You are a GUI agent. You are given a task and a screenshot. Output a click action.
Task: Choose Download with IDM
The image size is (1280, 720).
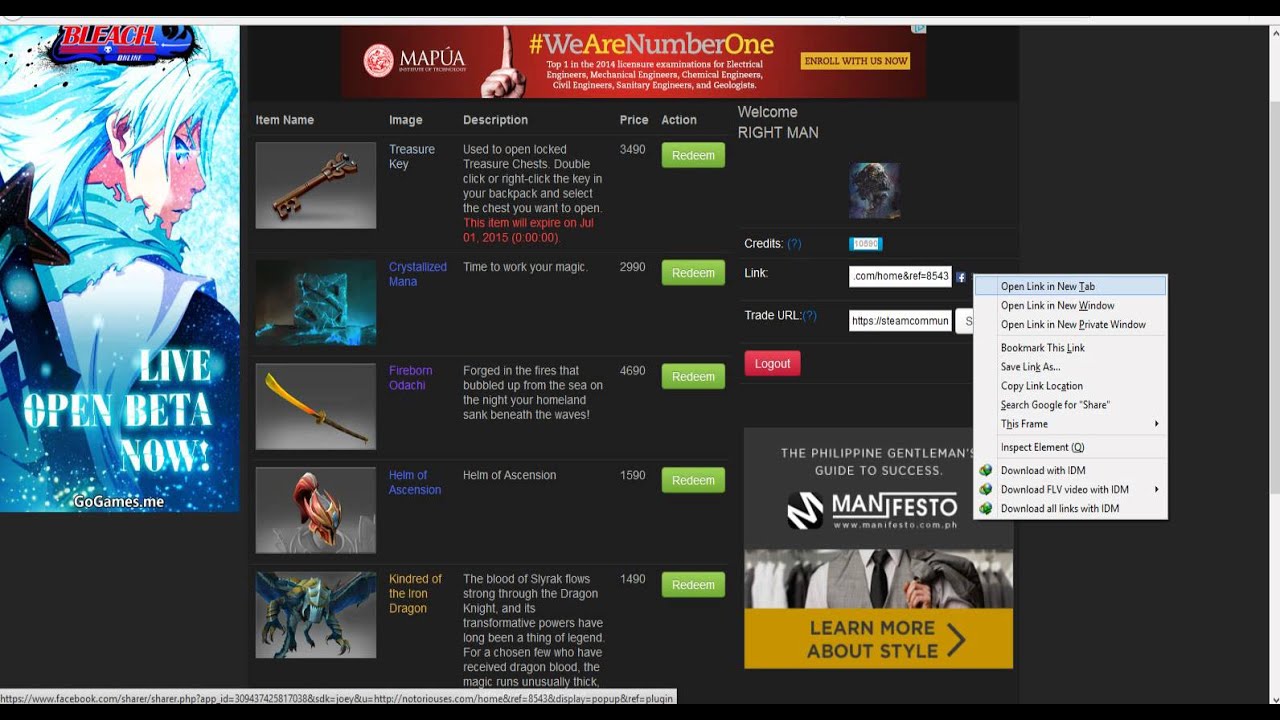pos(1070,470)
